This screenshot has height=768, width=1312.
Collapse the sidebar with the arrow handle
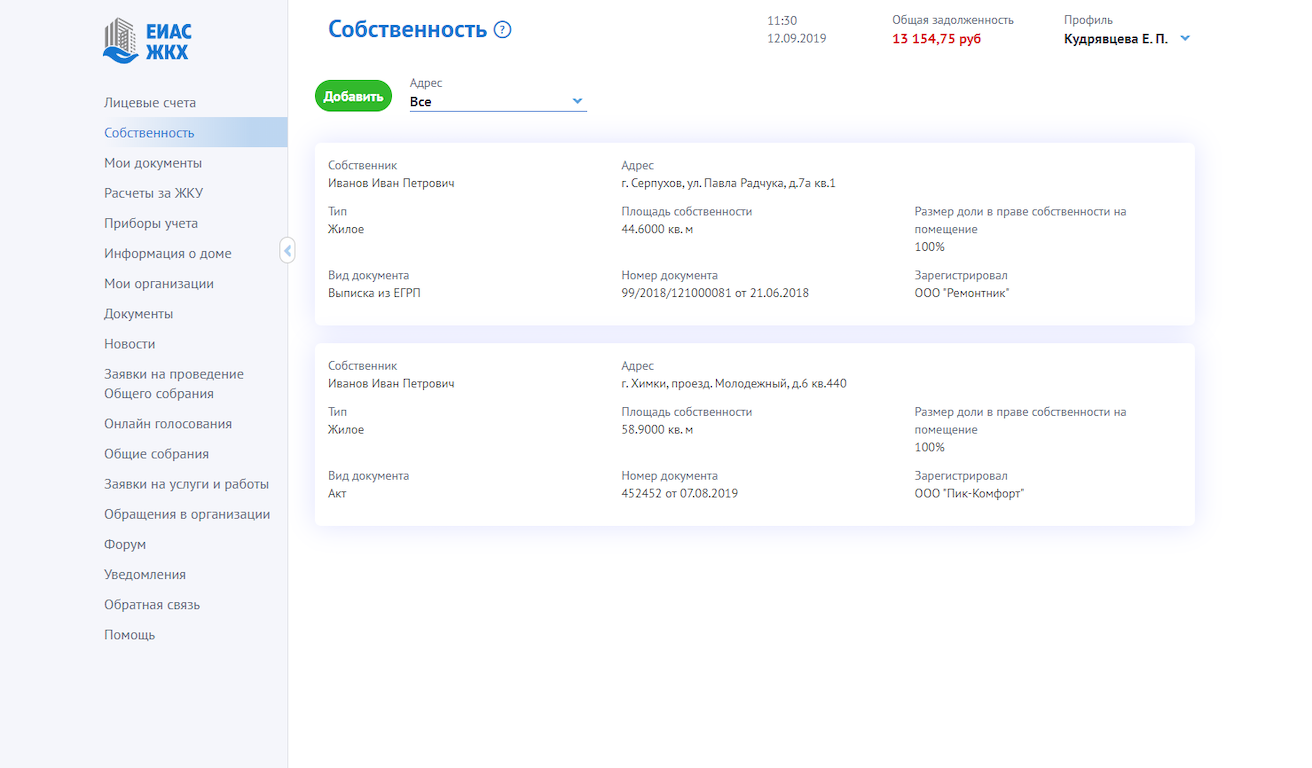click(x=287, y=251)
